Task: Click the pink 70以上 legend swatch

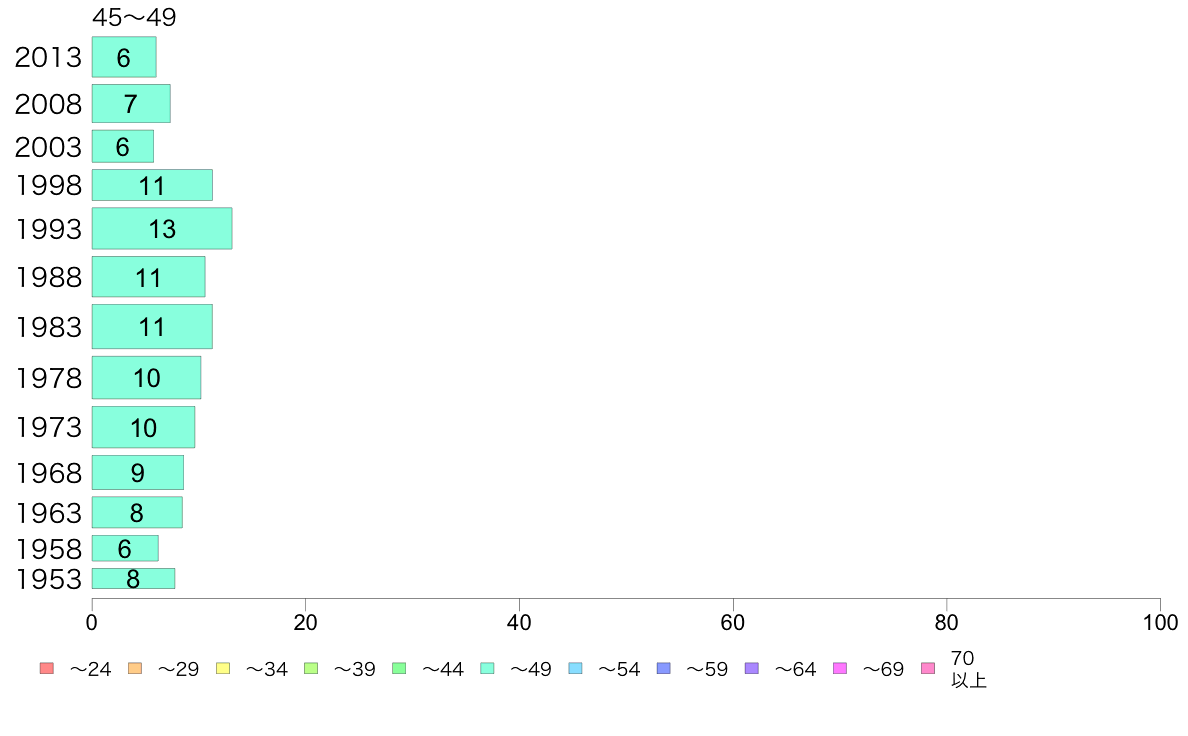Action: (x=928, y=669)
